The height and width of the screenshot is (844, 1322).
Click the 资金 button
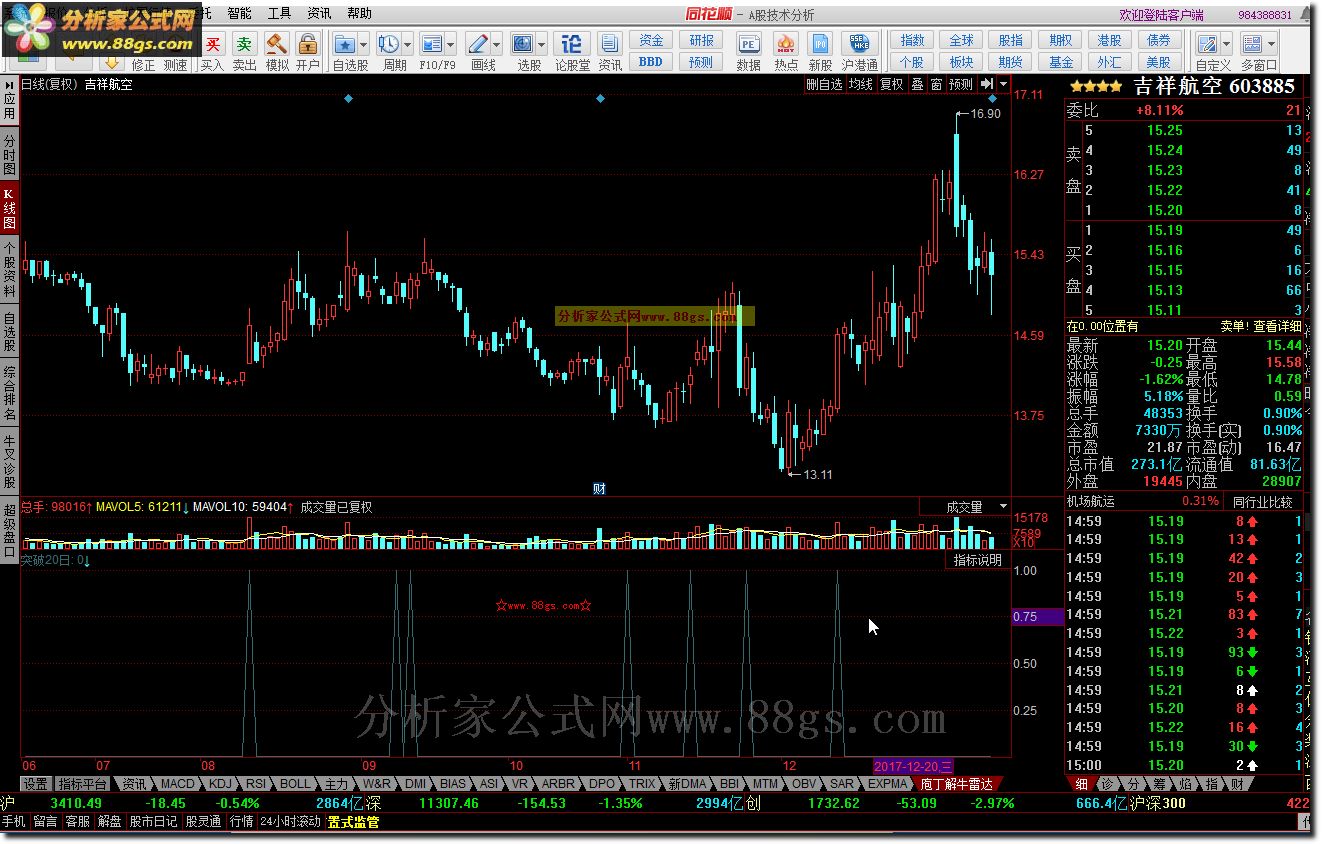[x=651, y=40]
